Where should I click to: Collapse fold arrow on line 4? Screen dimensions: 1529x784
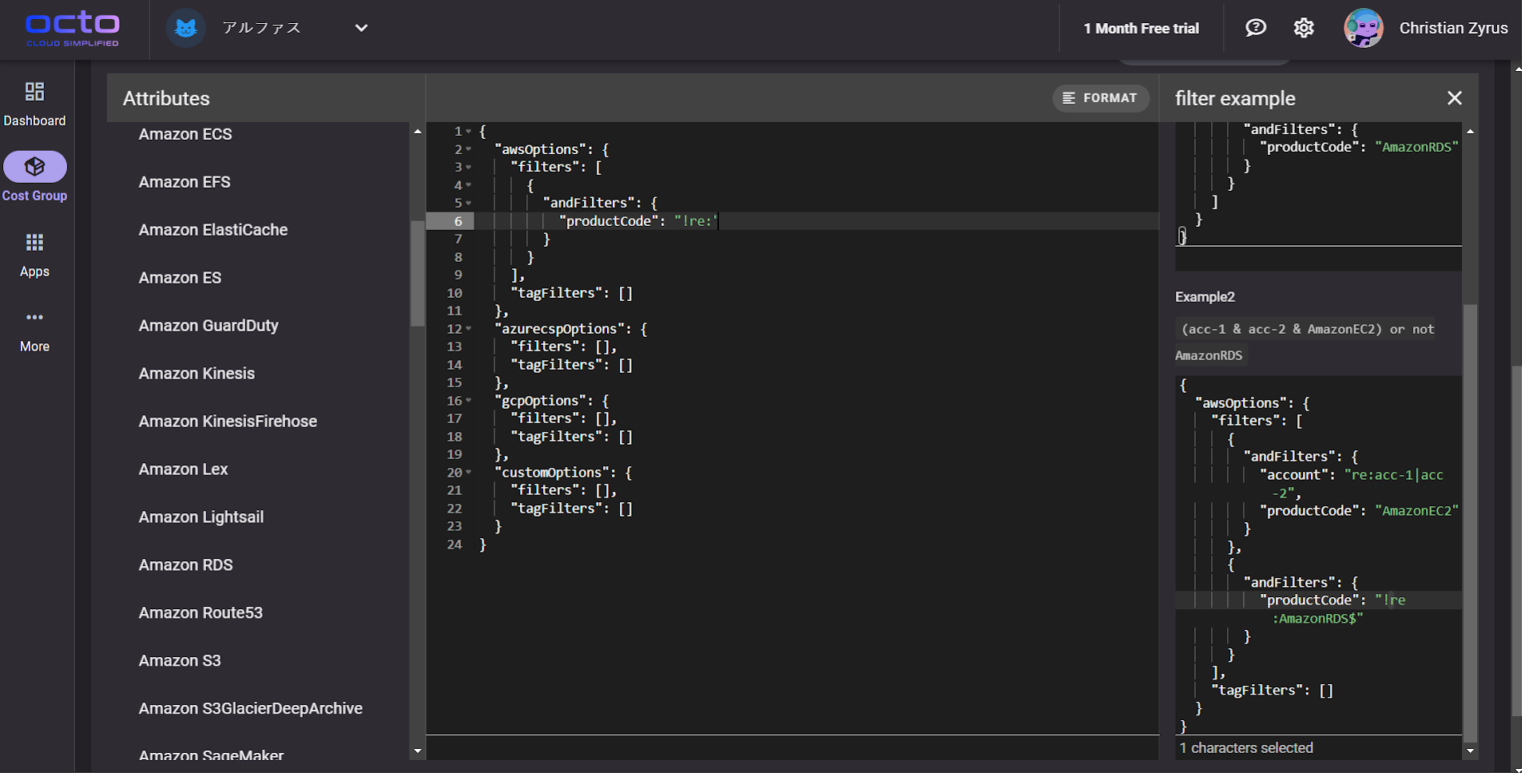[x=469, y=185]
